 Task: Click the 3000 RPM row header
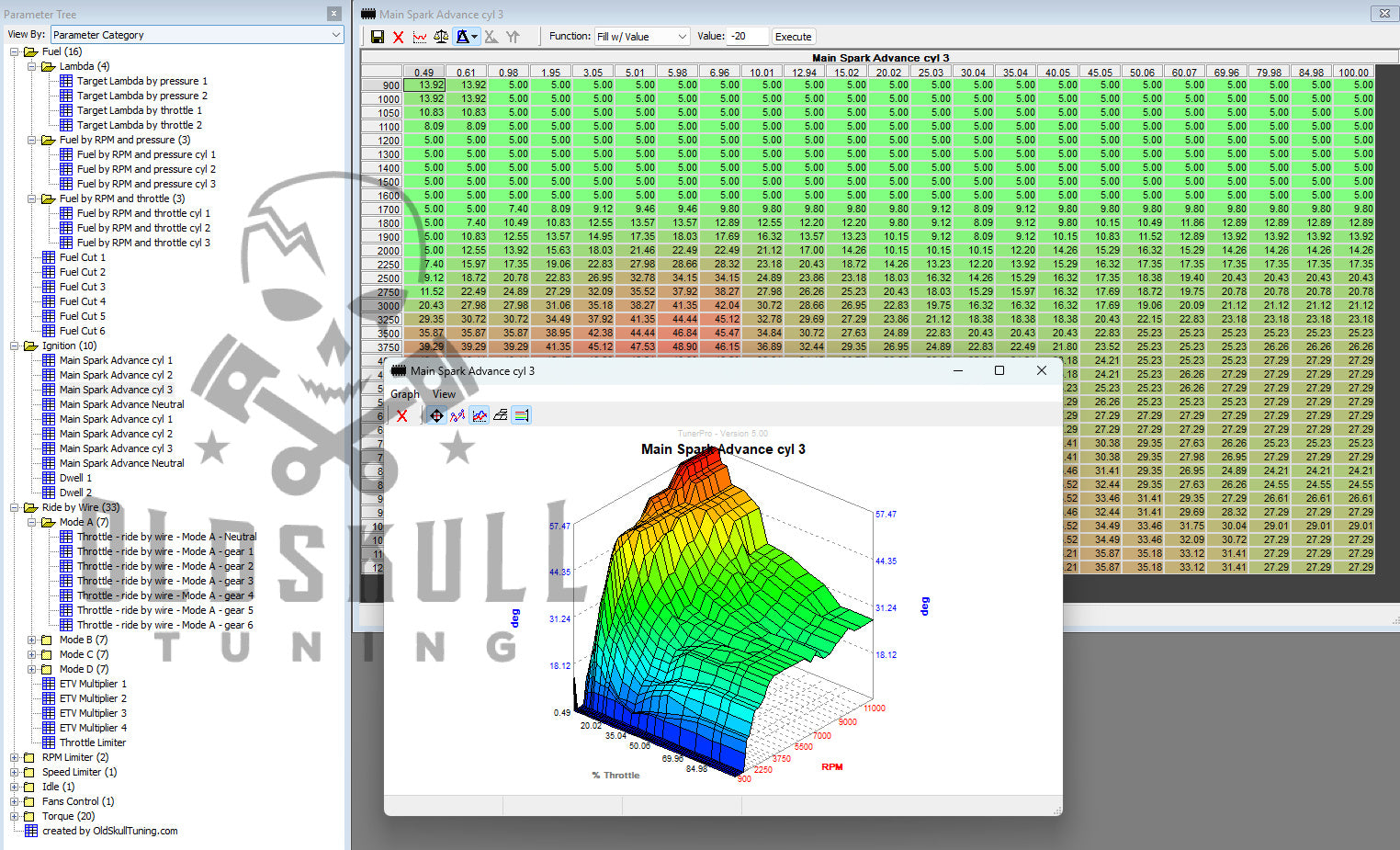coord(381,306)
